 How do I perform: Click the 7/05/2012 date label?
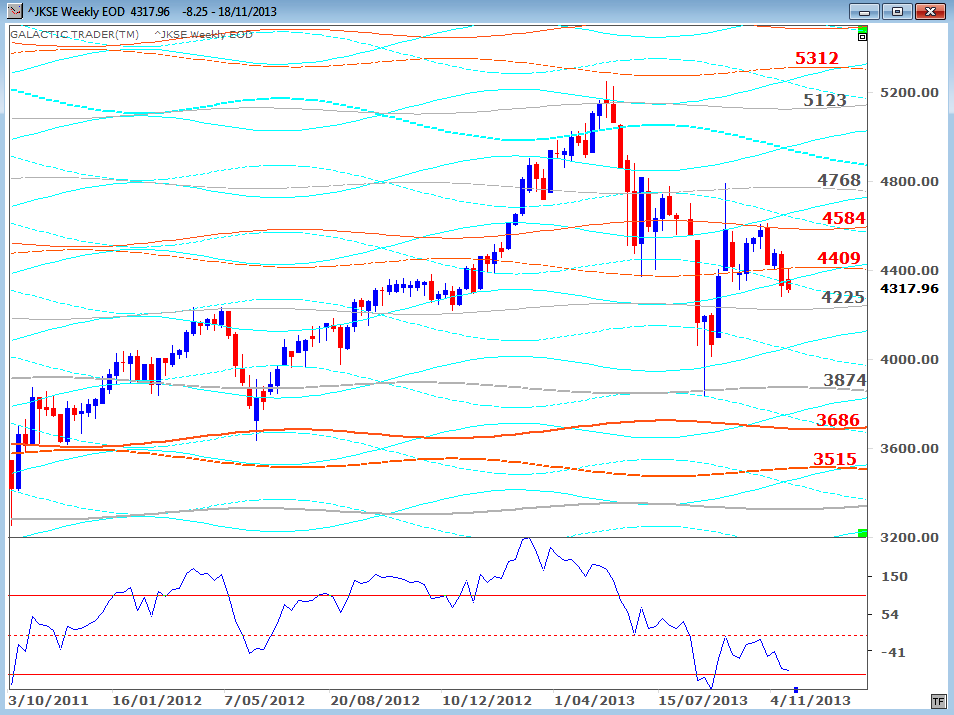tap(264, 700)
